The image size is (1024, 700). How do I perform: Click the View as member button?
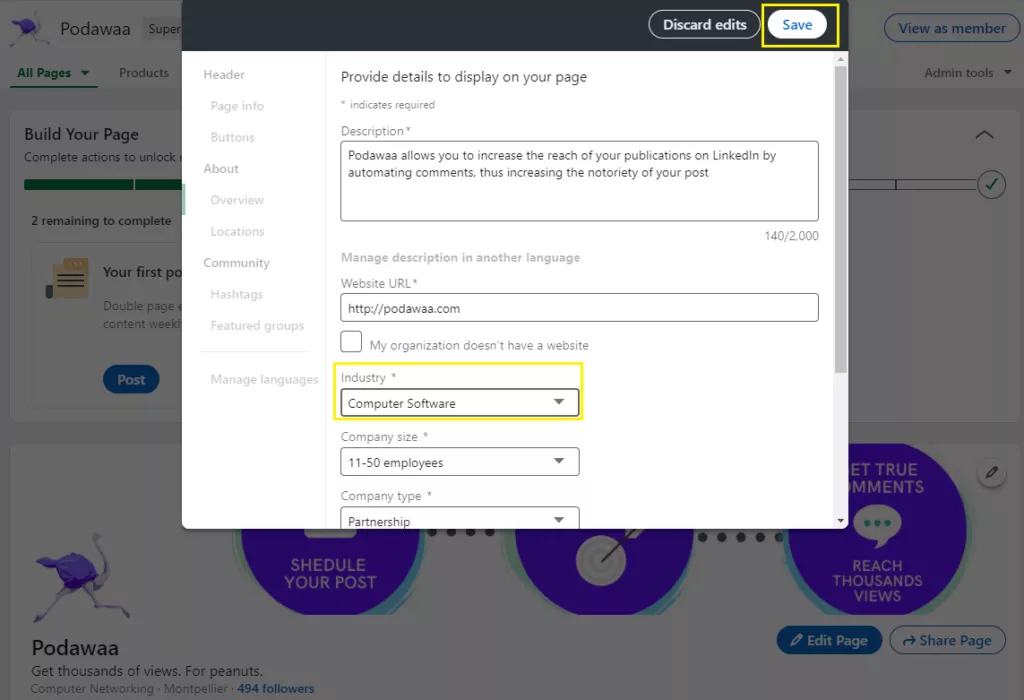(x=952, y=28)
